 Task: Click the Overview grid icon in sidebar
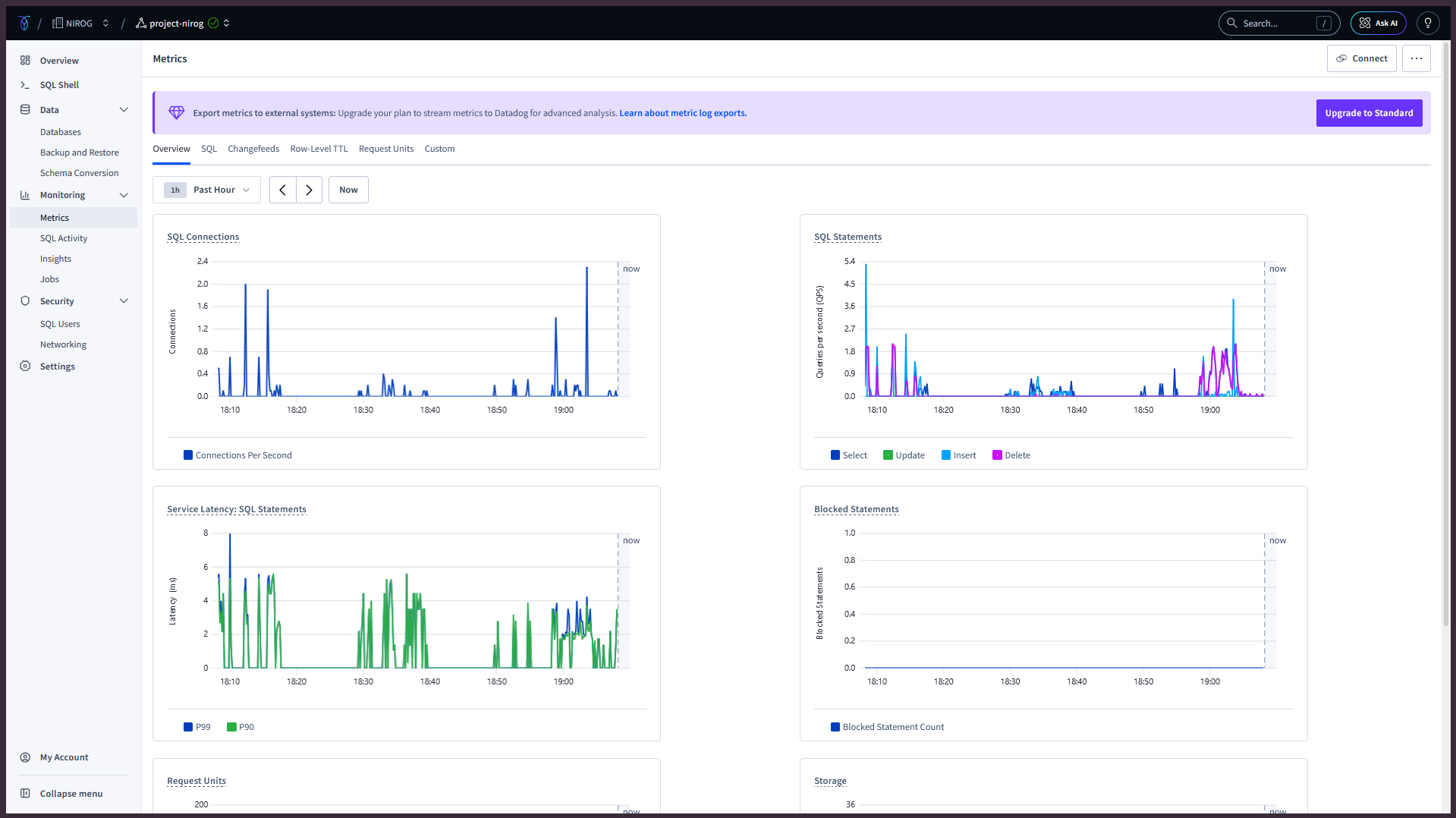click(25, 61)
